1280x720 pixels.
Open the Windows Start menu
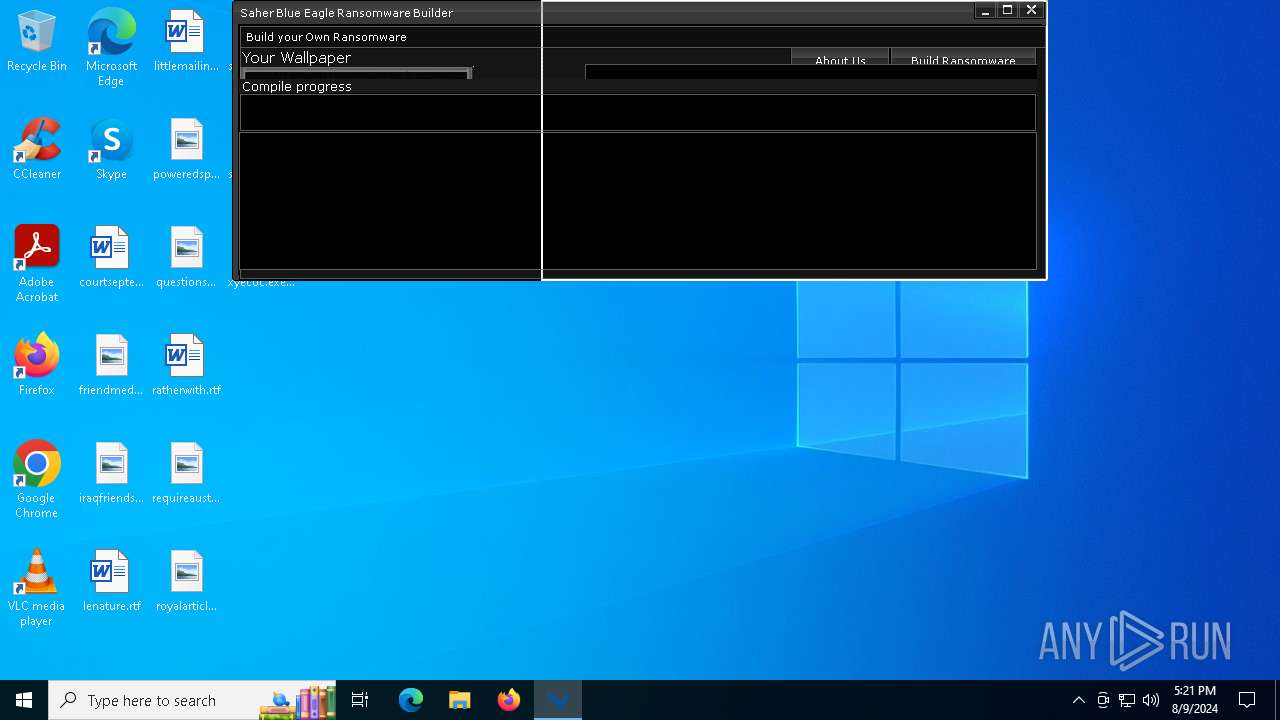(24, 700)
